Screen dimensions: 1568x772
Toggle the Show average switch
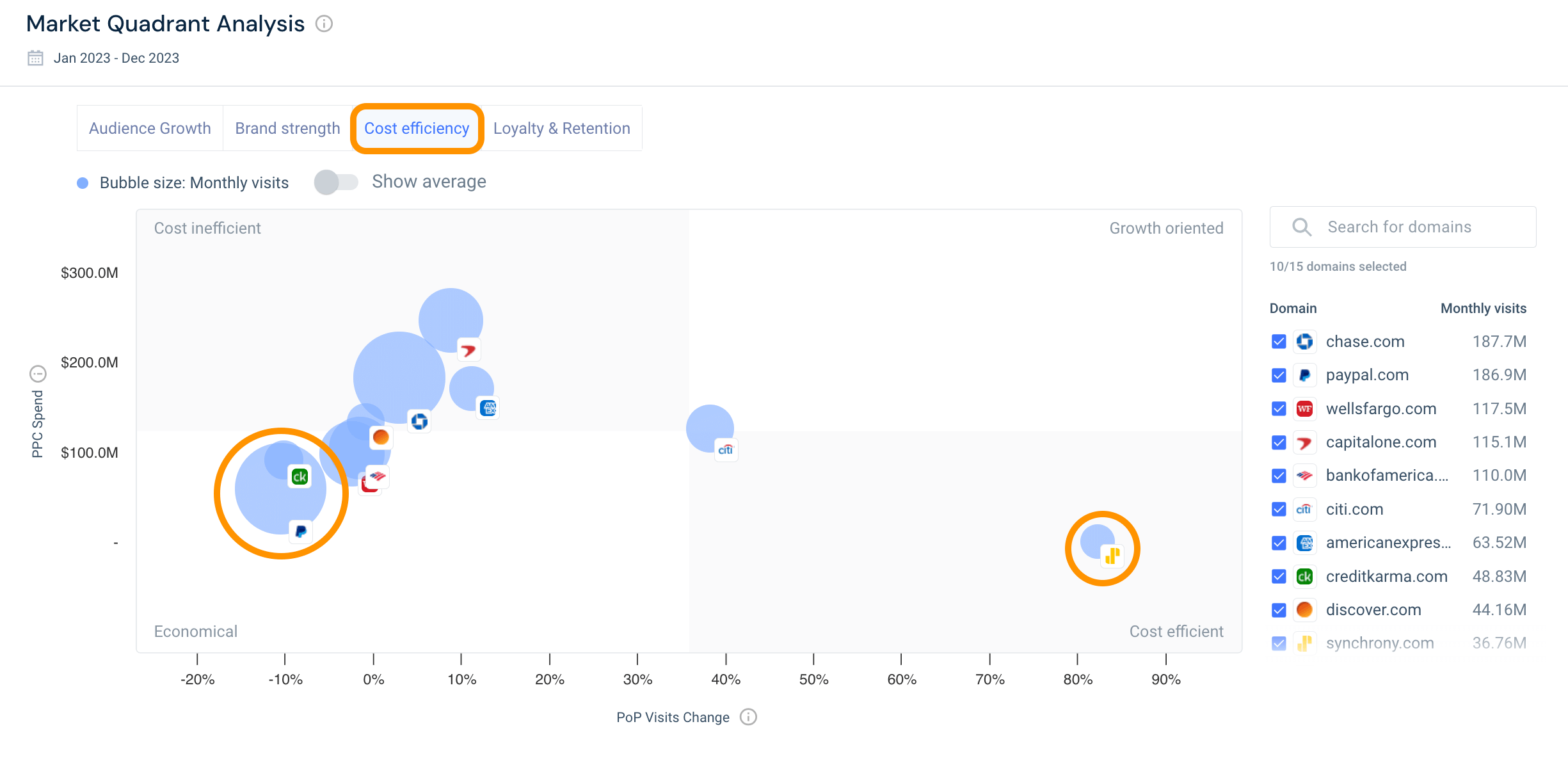(x=336, y=182)
